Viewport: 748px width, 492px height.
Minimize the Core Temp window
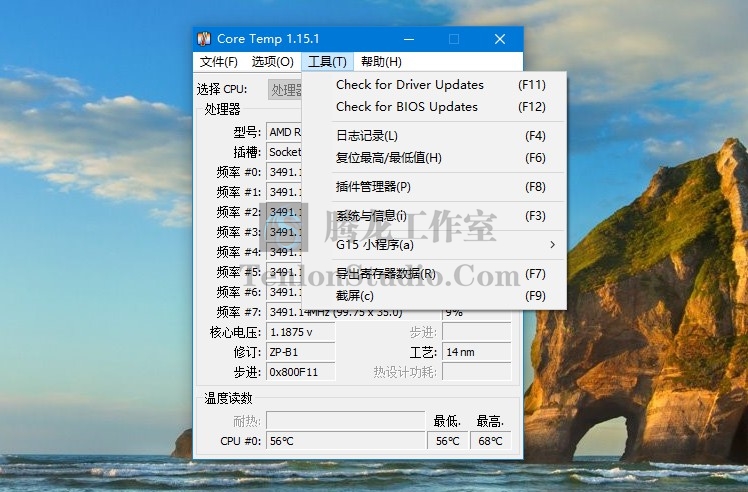(409, 39)
